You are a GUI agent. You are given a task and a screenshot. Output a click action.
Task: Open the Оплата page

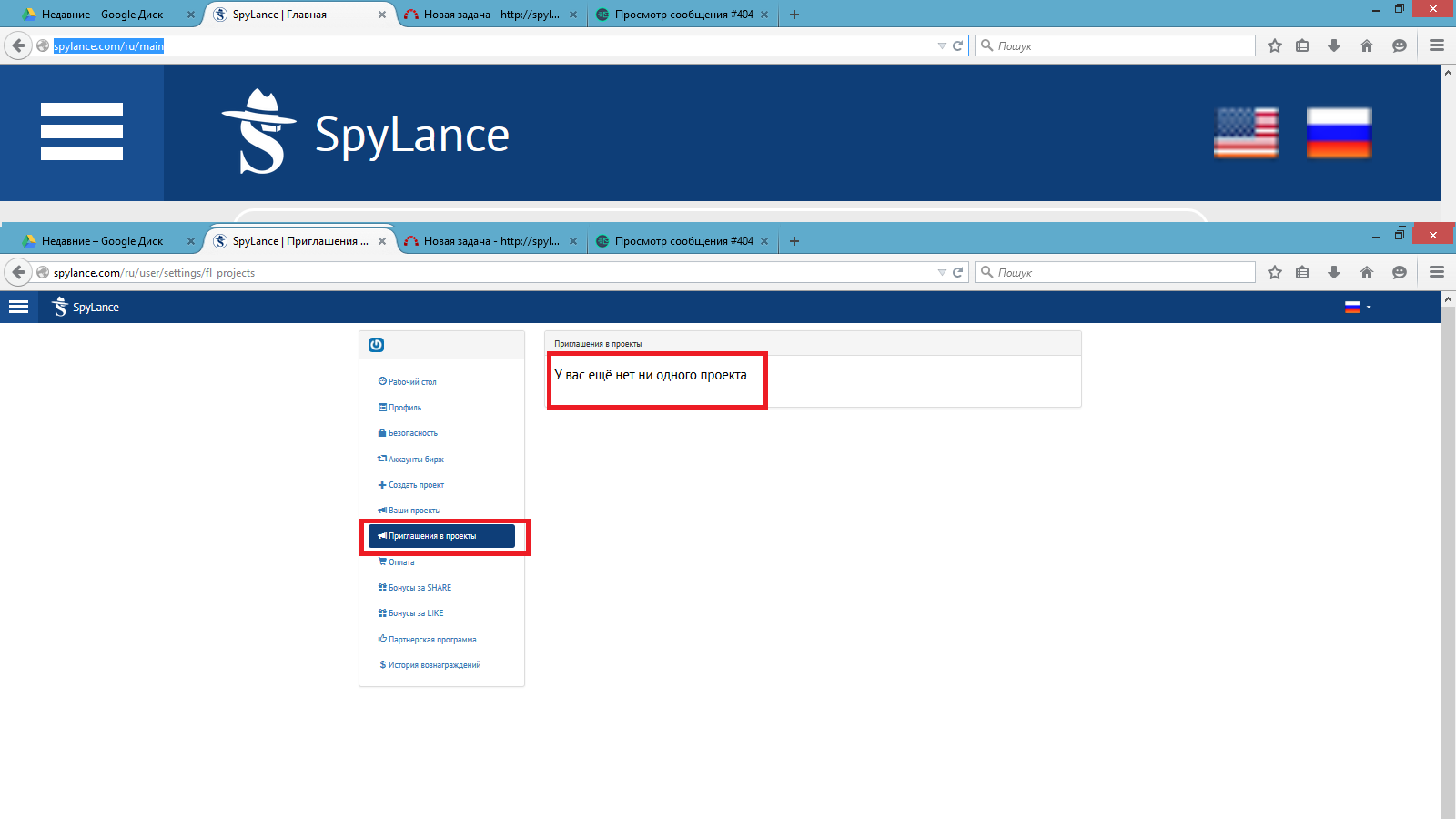tap(401, 562)
